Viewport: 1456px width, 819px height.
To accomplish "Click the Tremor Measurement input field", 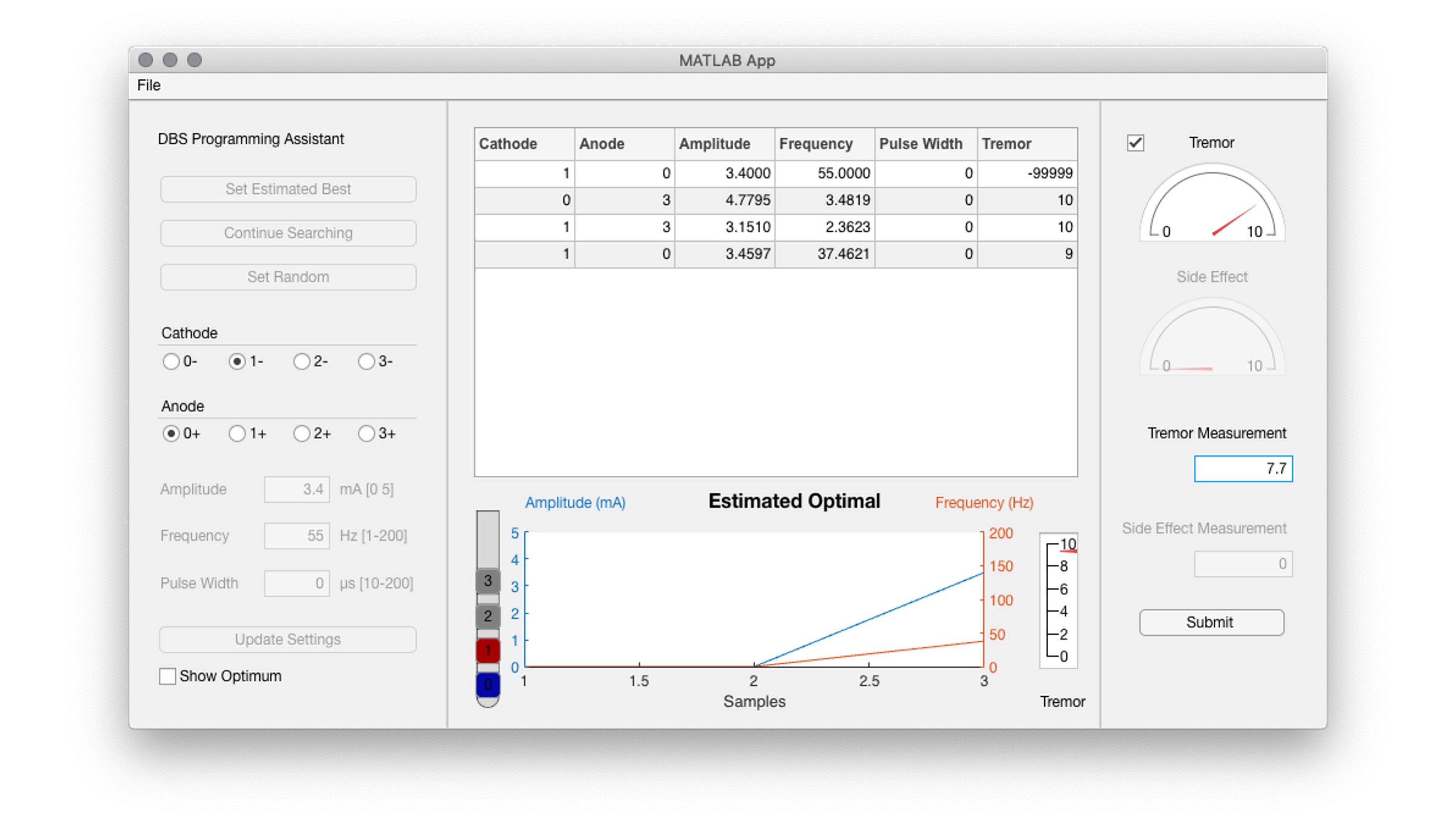I will point(1243,468).
